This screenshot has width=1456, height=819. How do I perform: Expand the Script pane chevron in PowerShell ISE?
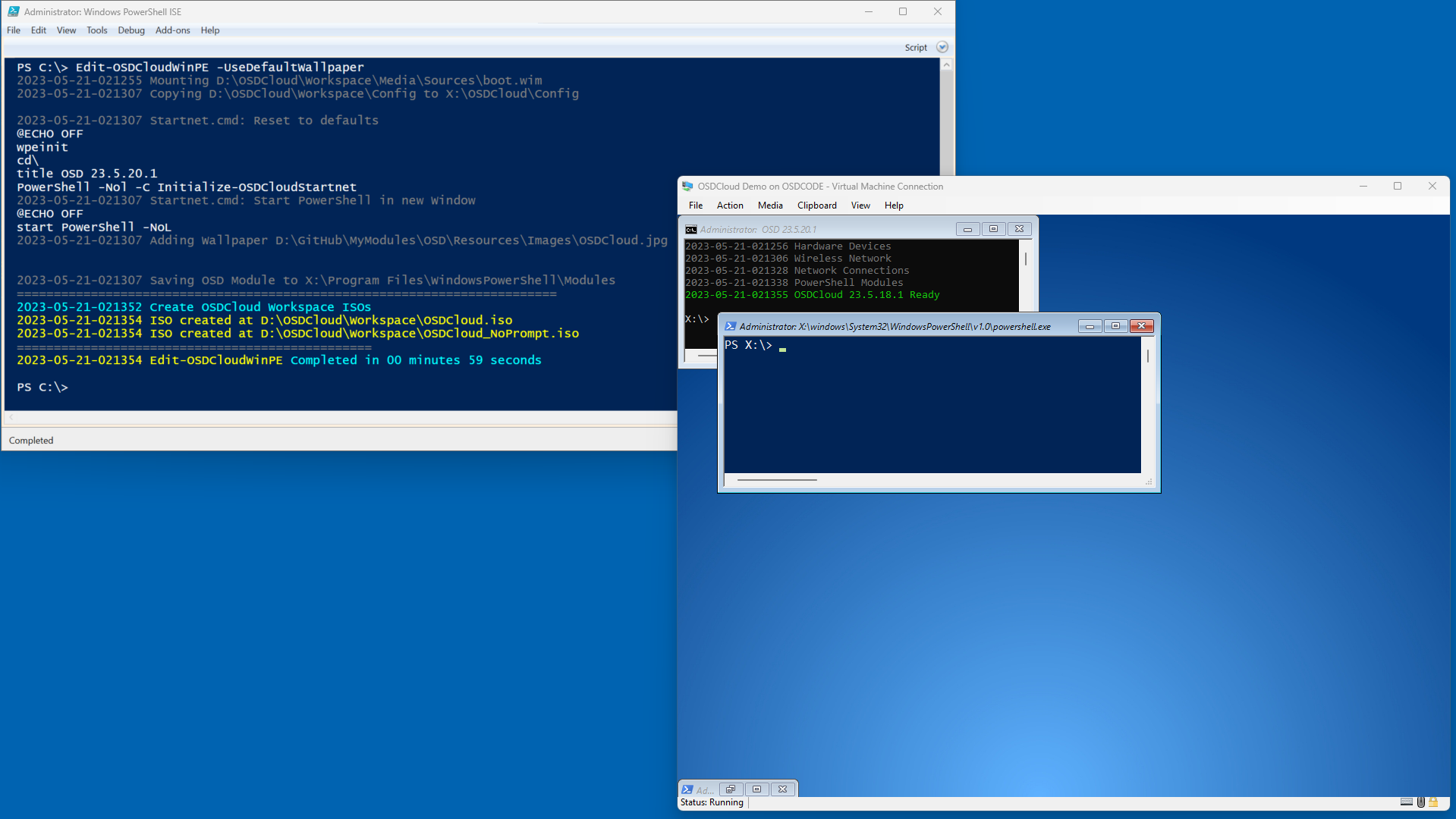pyautogui.click(x=942, y=47)
